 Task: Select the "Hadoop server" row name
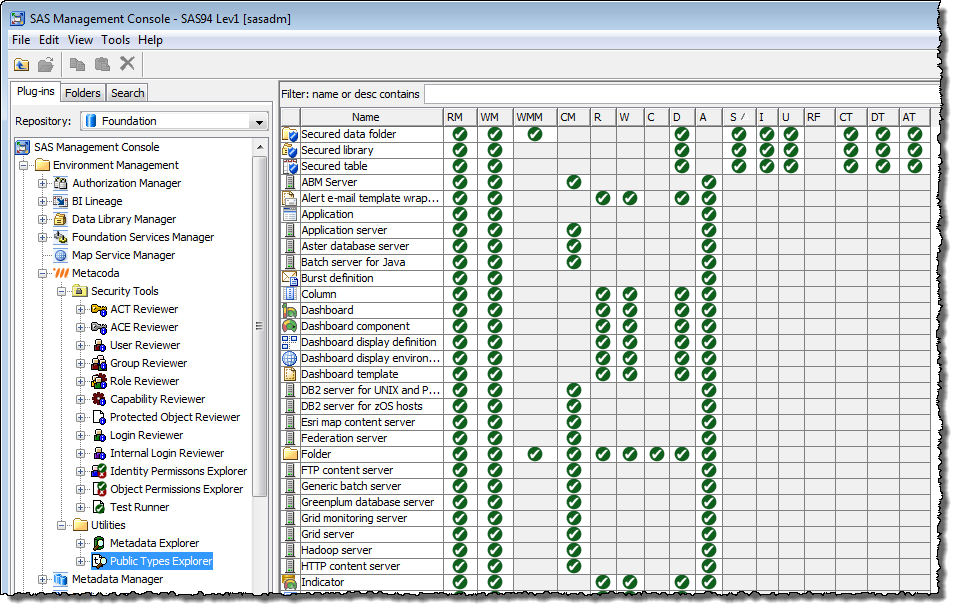pyautogui.click(x=336, y=551)
